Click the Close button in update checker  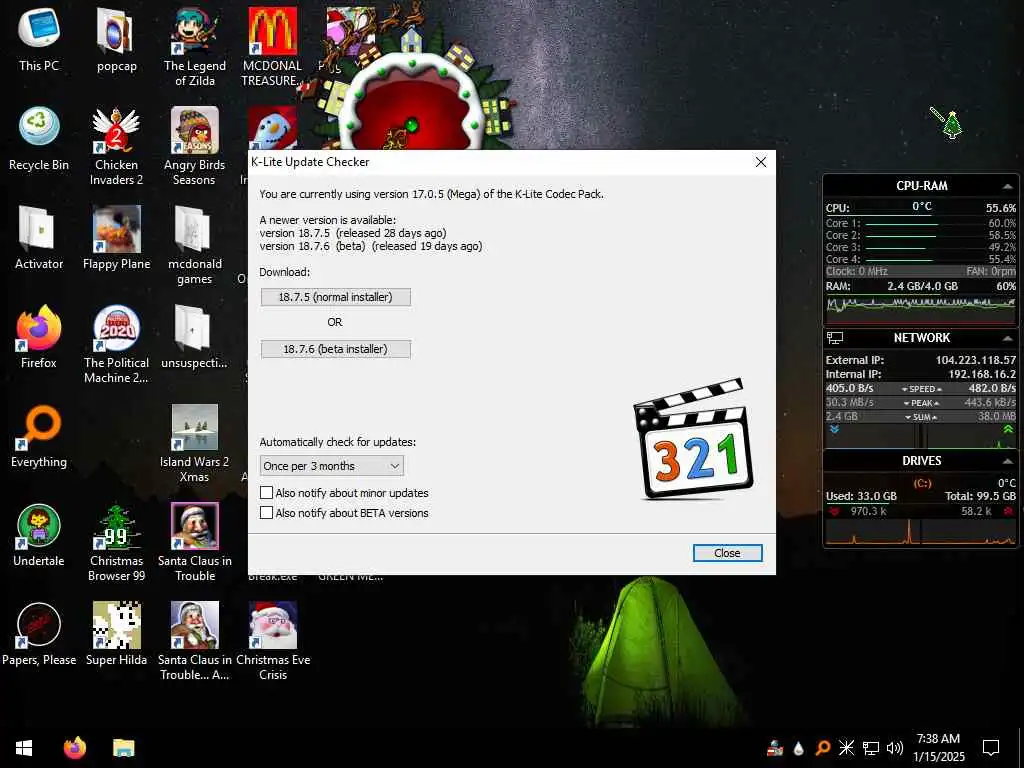coord(728,553)
